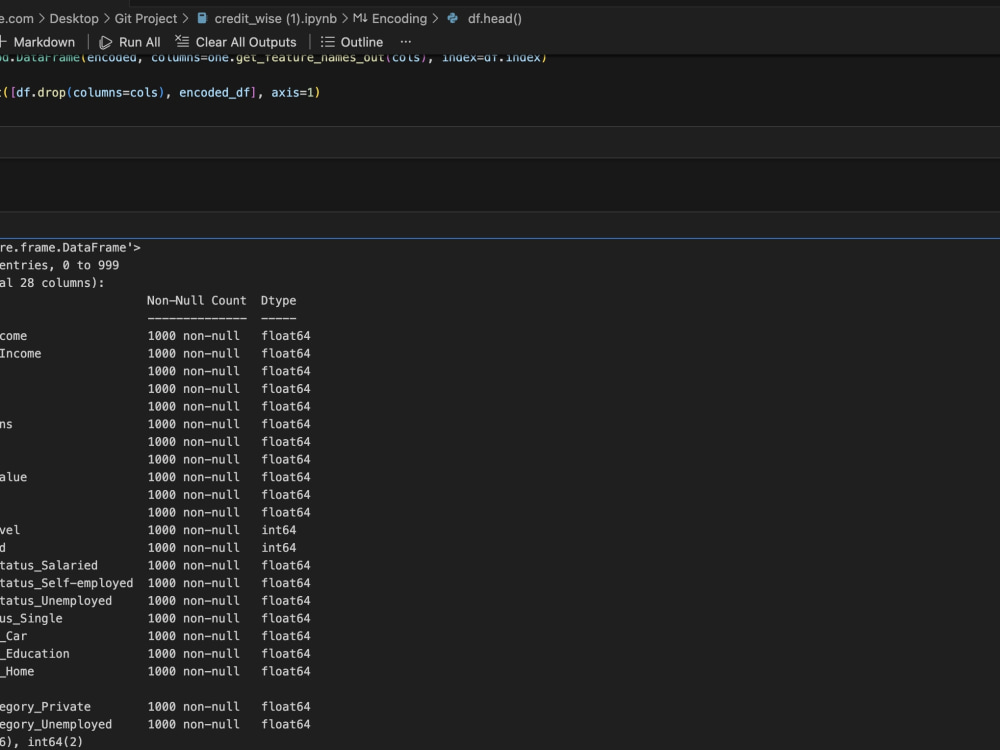Click the notebook file icon in breadcrumb
This screenshot has width=1000, height=750.
[202, 18]
